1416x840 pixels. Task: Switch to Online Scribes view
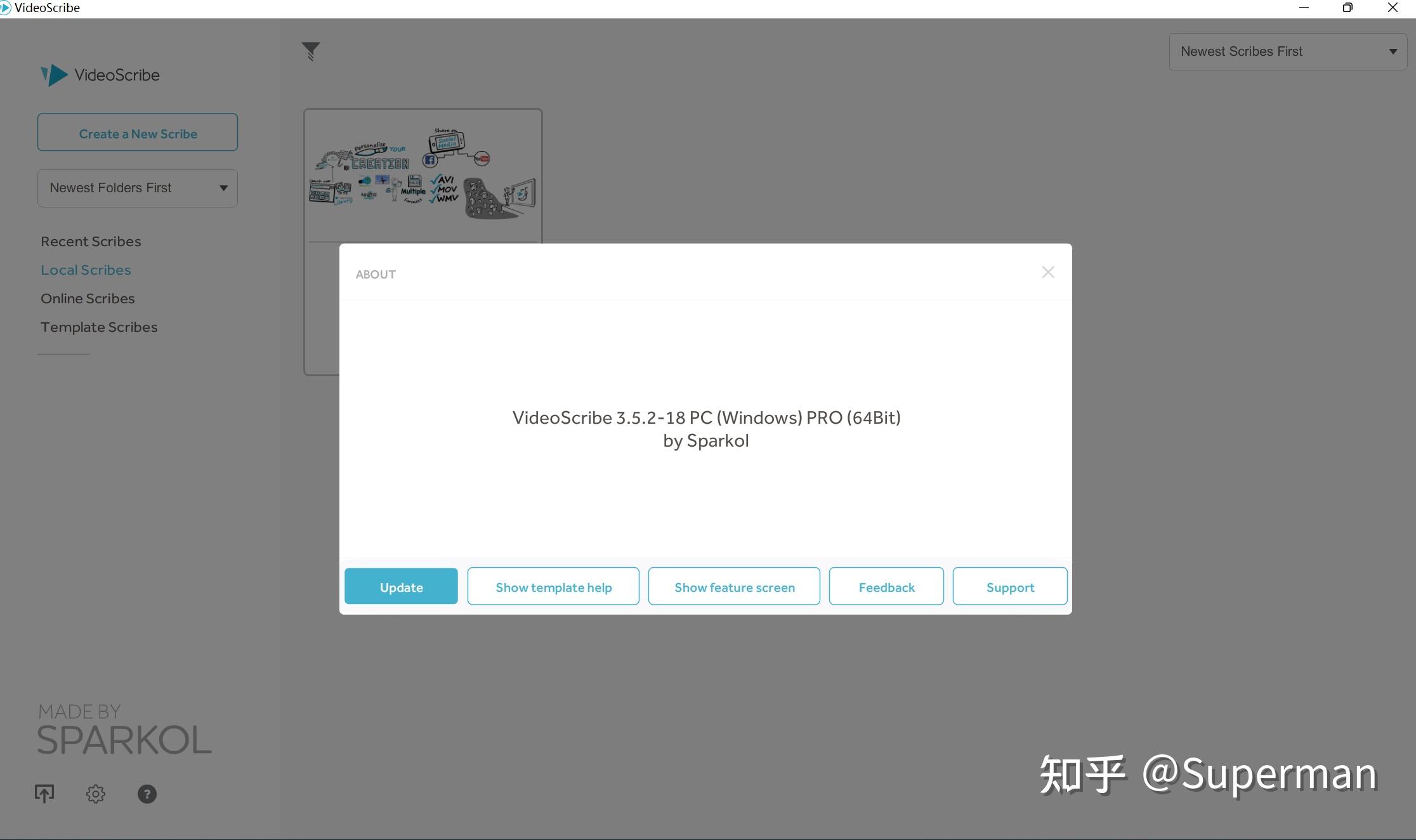pos(88,298)
